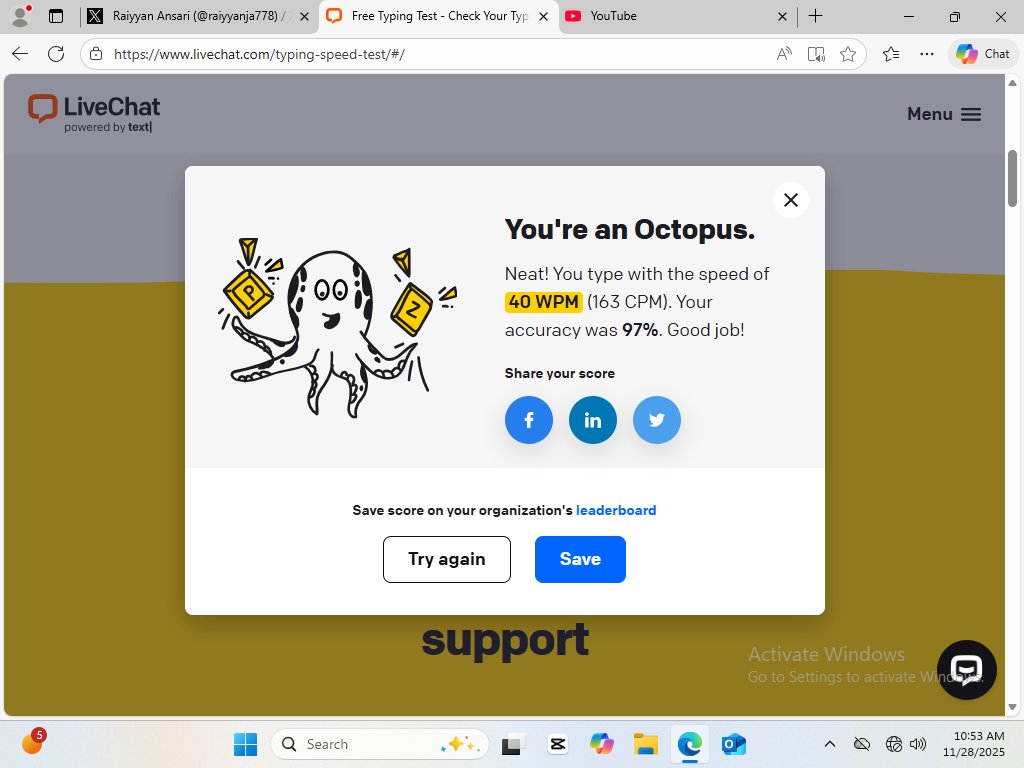Share your score on Facebook
This screenshot has width=1024, height=768.
(529, 420)
